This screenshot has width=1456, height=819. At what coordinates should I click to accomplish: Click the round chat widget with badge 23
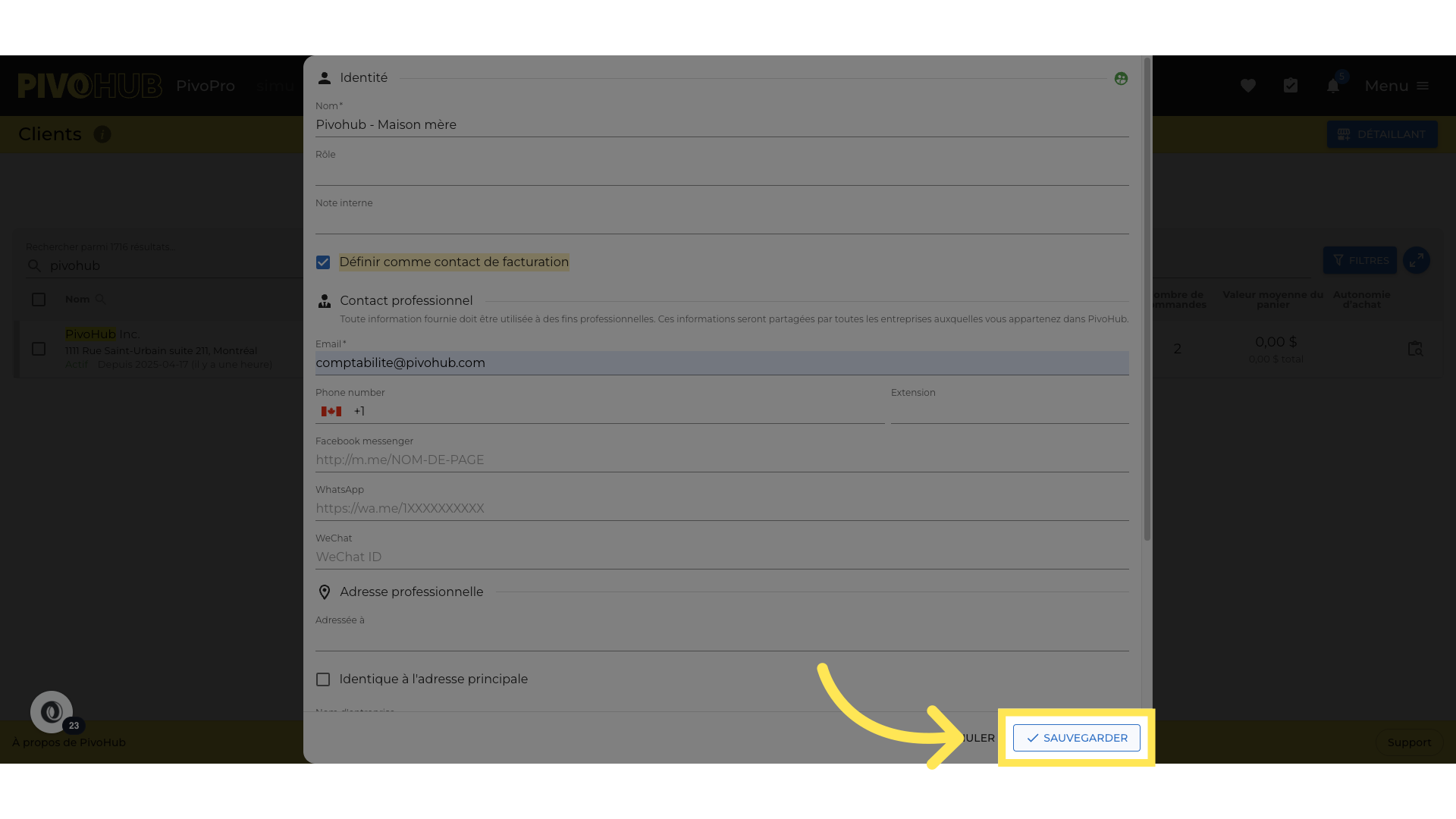[52, 712]
